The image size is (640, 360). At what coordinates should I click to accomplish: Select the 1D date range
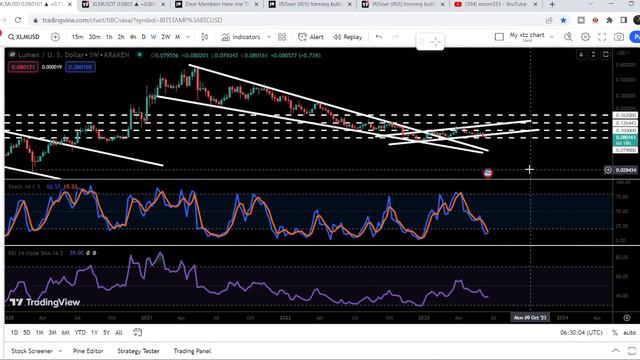(x=14, y=333)
